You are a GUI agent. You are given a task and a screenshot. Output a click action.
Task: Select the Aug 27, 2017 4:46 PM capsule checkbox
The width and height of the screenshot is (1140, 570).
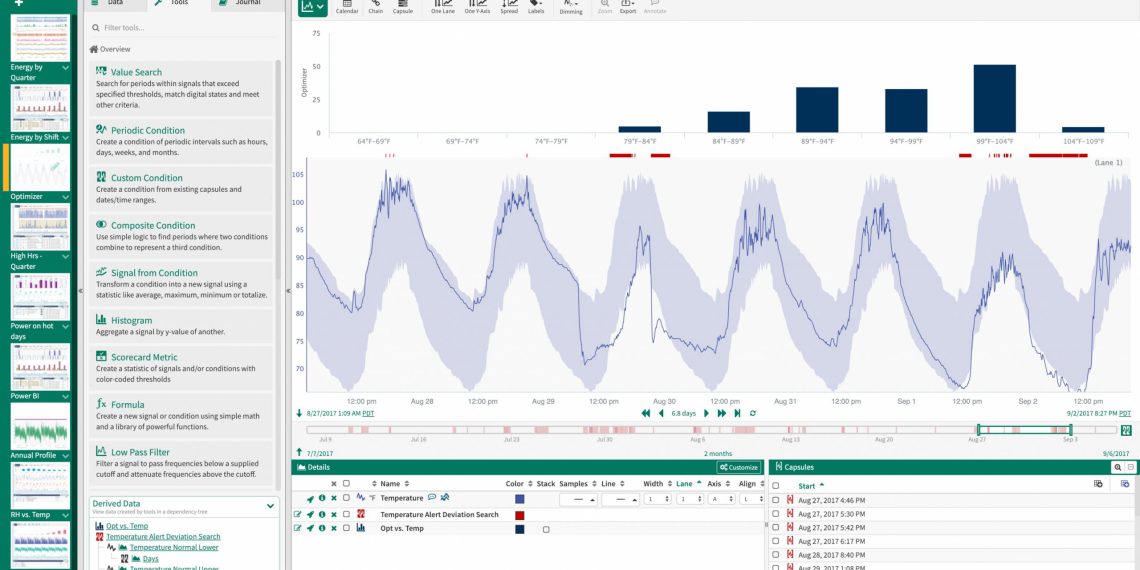(776, 499)
